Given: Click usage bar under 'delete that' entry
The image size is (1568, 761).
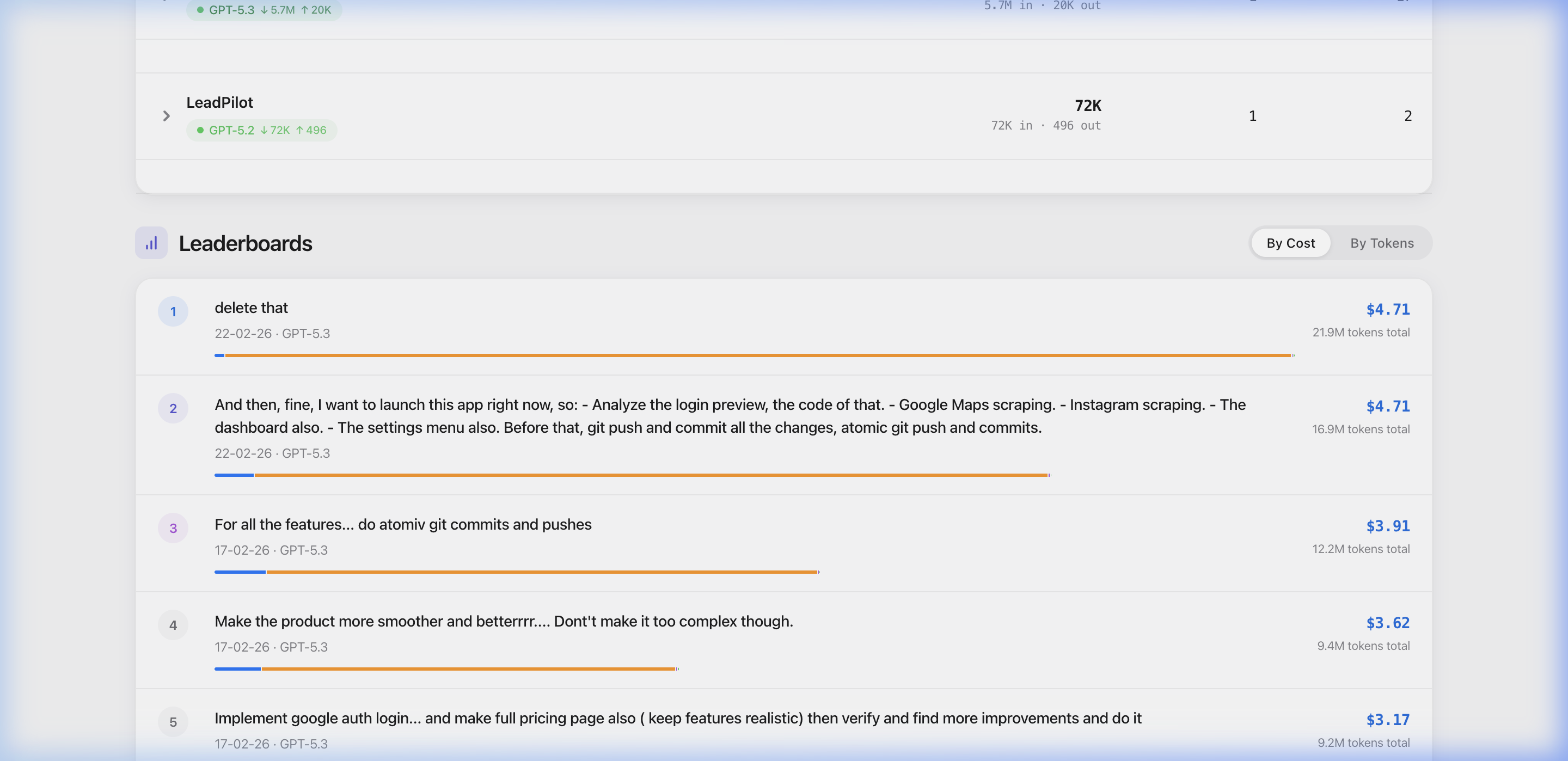Looking at the screenshot, I should coord(754,355).
